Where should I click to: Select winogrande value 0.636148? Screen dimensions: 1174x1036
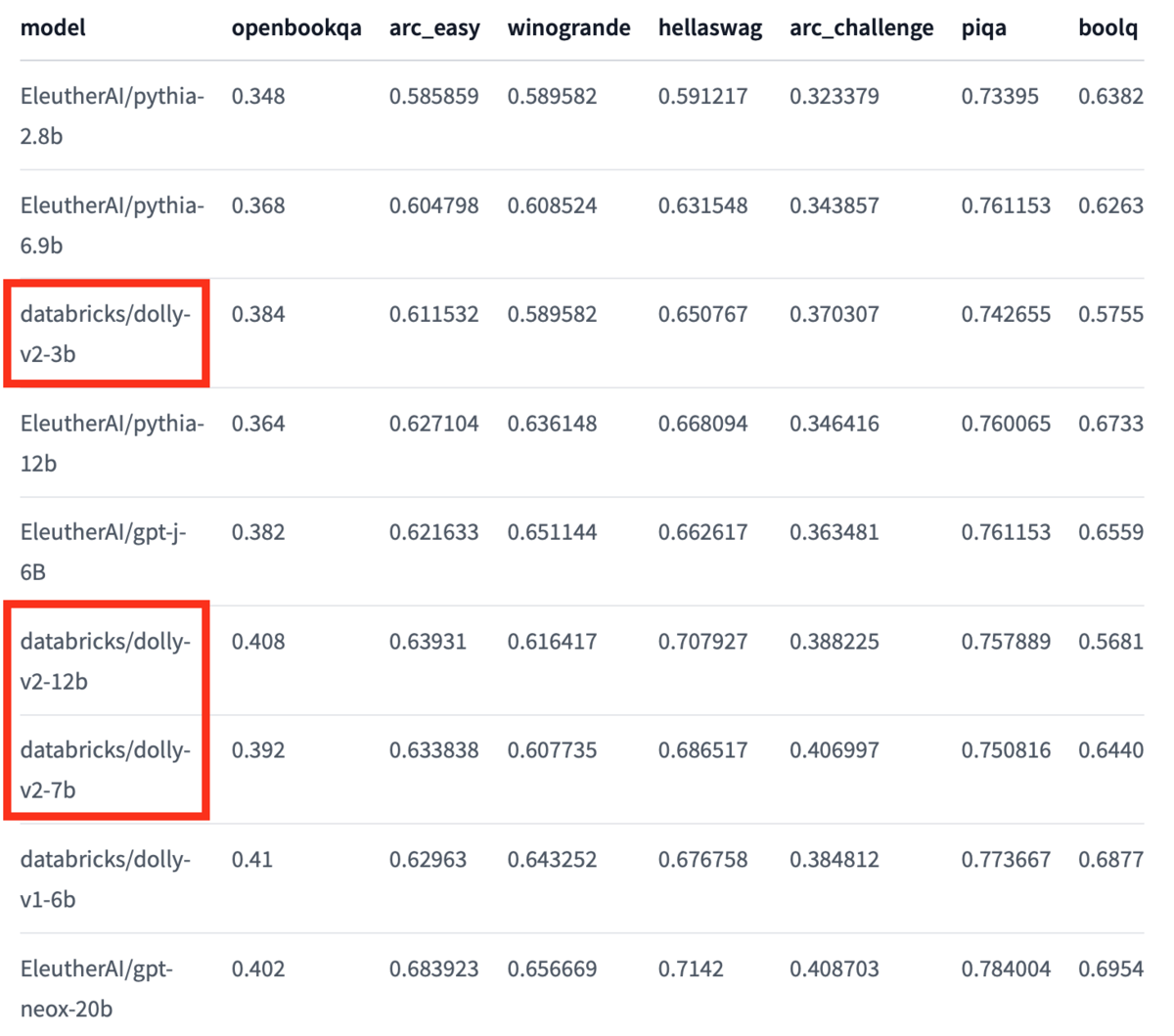552,424
